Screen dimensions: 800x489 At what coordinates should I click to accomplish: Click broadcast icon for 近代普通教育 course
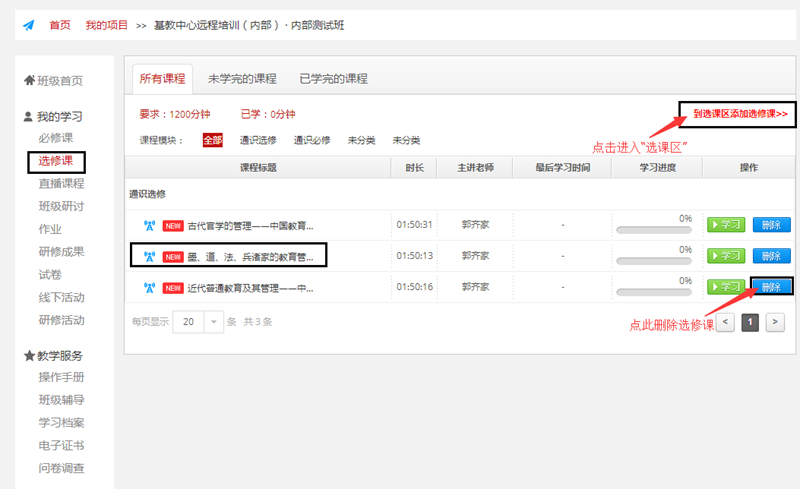pyautogui.click(x=149, y=288)
